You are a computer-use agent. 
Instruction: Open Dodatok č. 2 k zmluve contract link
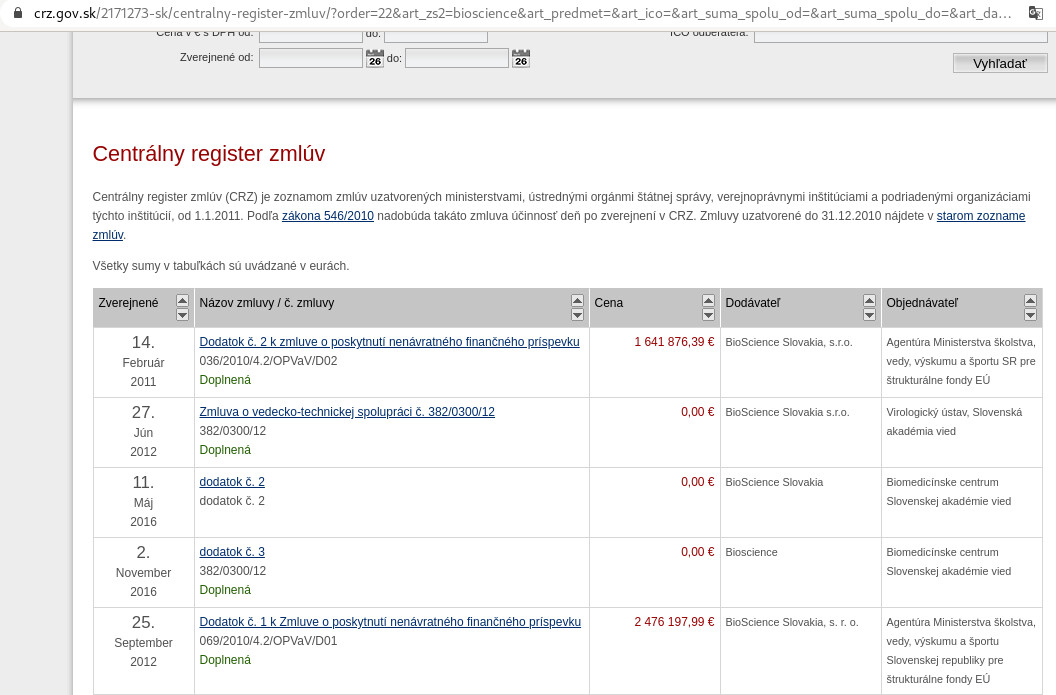tap(389, 342)
